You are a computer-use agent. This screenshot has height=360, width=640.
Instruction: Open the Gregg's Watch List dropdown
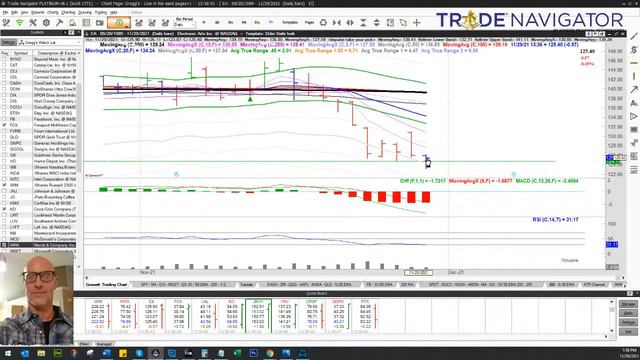(50, 42)
